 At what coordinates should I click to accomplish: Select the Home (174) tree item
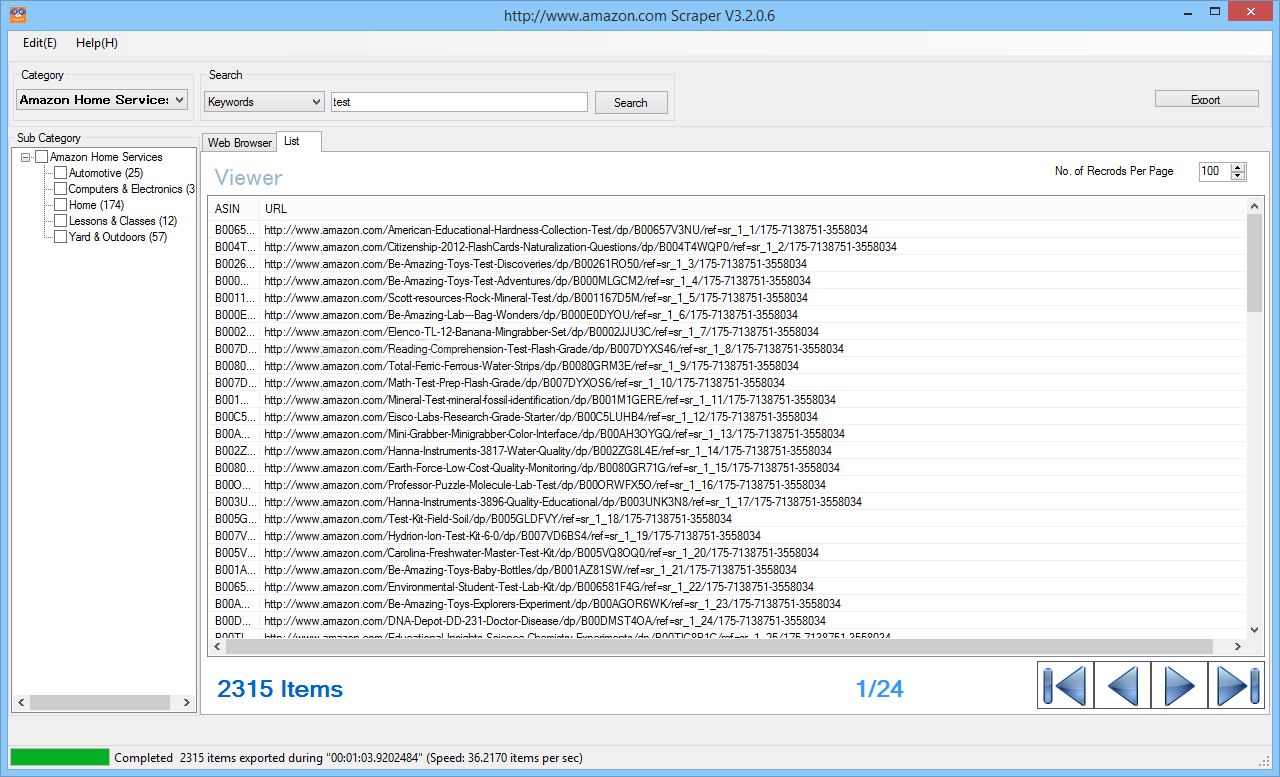click(96, 205)
